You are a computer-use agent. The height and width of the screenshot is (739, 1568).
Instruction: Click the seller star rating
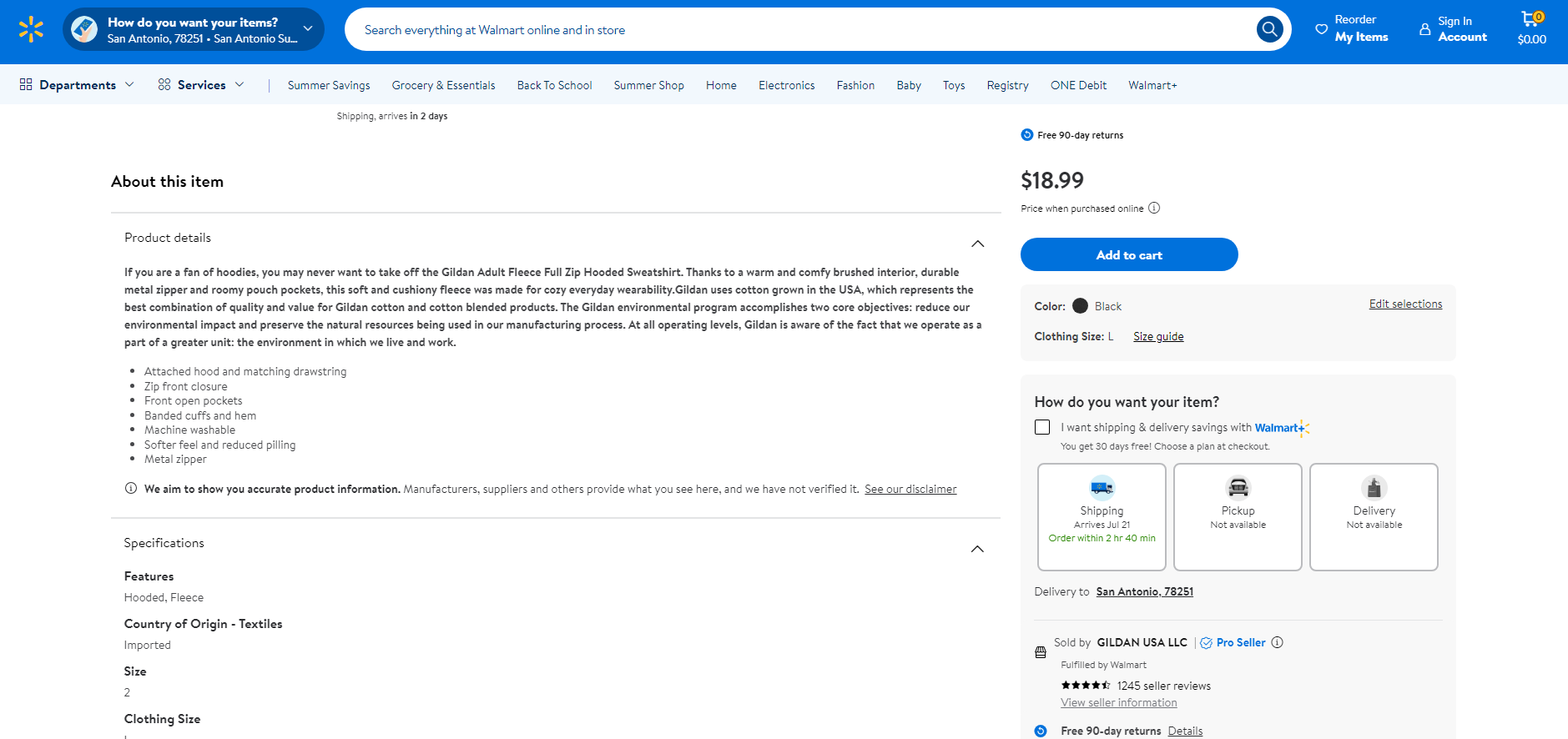[x=1086, y=685]
